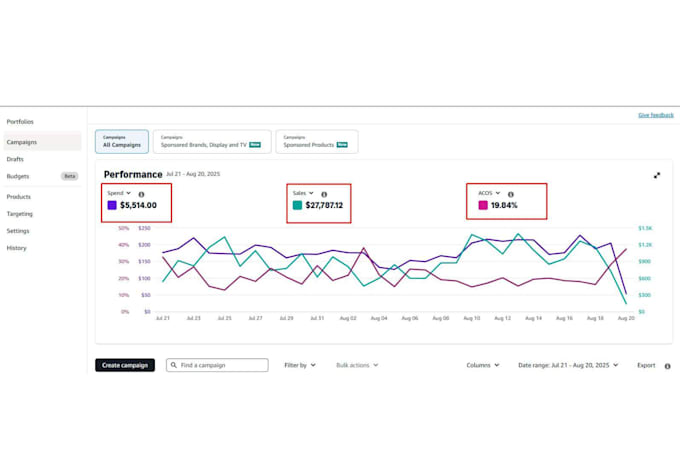View History in the sidebar

pyautogui.click(x=16, y=248)
